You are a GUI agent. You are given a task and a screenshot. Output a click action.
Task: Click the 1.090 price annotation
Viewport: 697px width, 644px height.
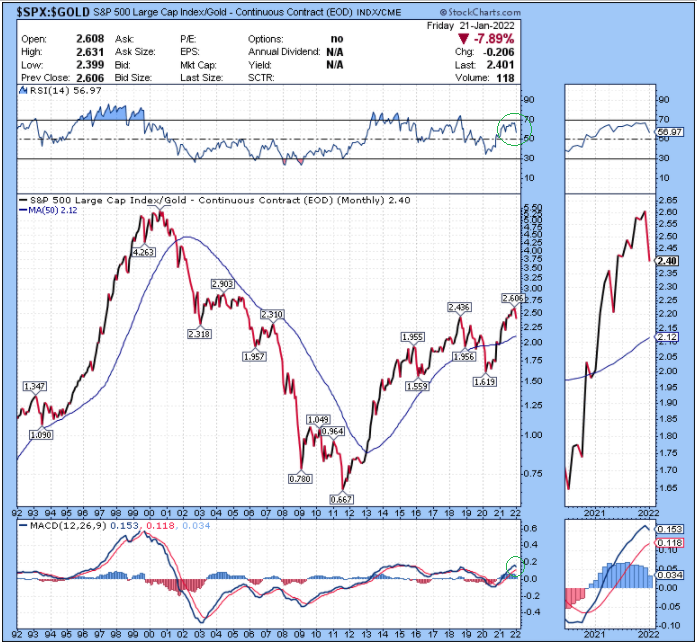(41, 435)
